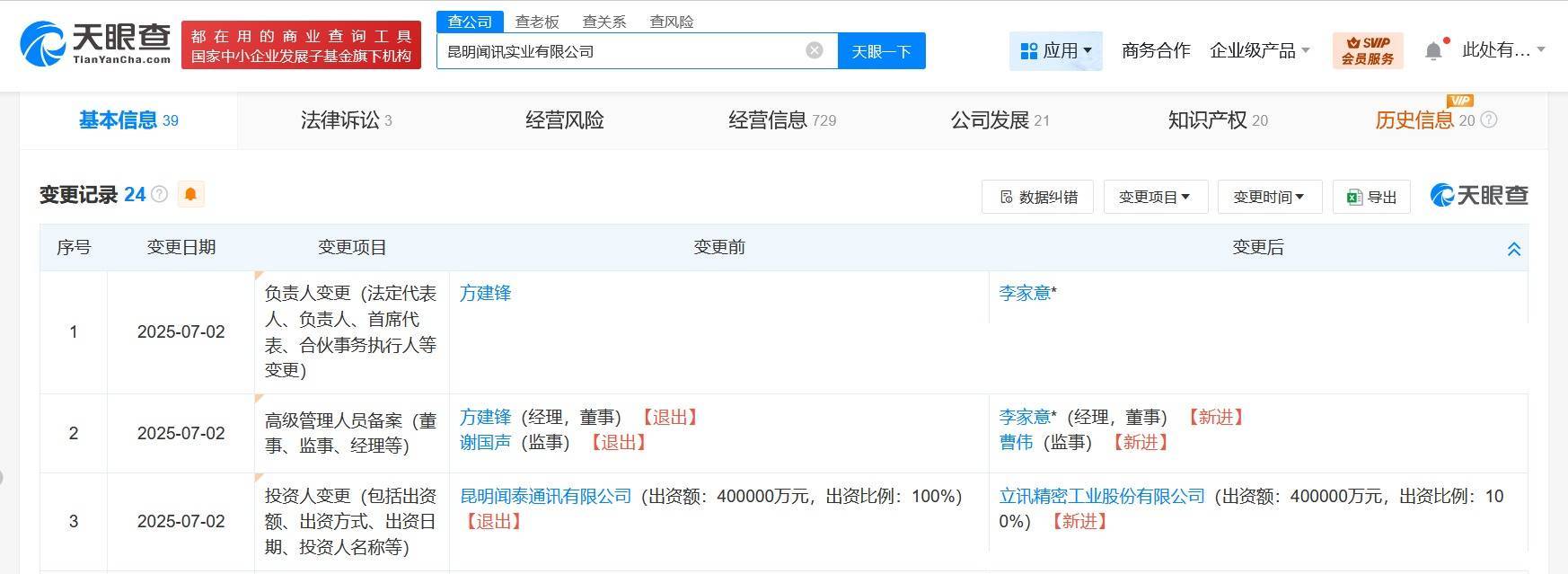Click date 2025-07-02 in row 3
1568x574 pixels.
click(181, 521)
